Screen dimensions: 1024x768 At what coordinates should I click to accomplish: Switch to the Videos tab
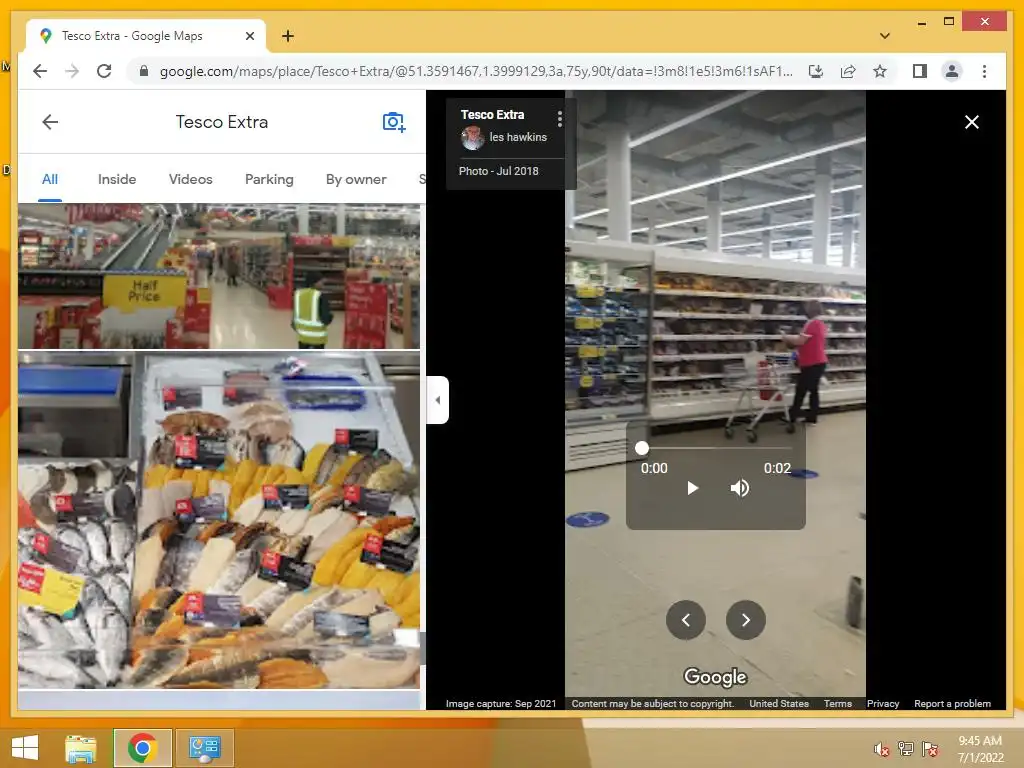pyautogui.click(x=191, y=180)
